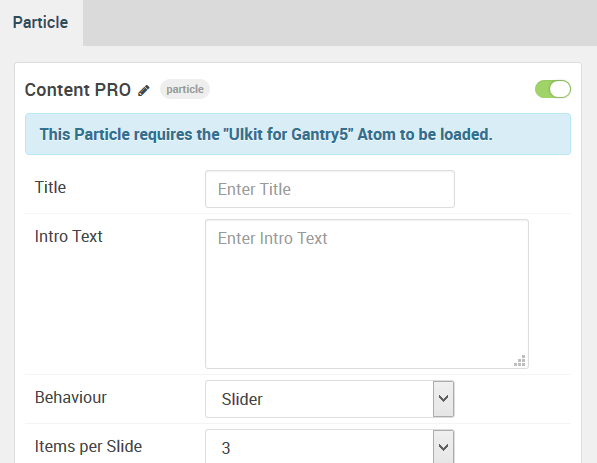Click the Intro Text field label

(x=69, y=236)
